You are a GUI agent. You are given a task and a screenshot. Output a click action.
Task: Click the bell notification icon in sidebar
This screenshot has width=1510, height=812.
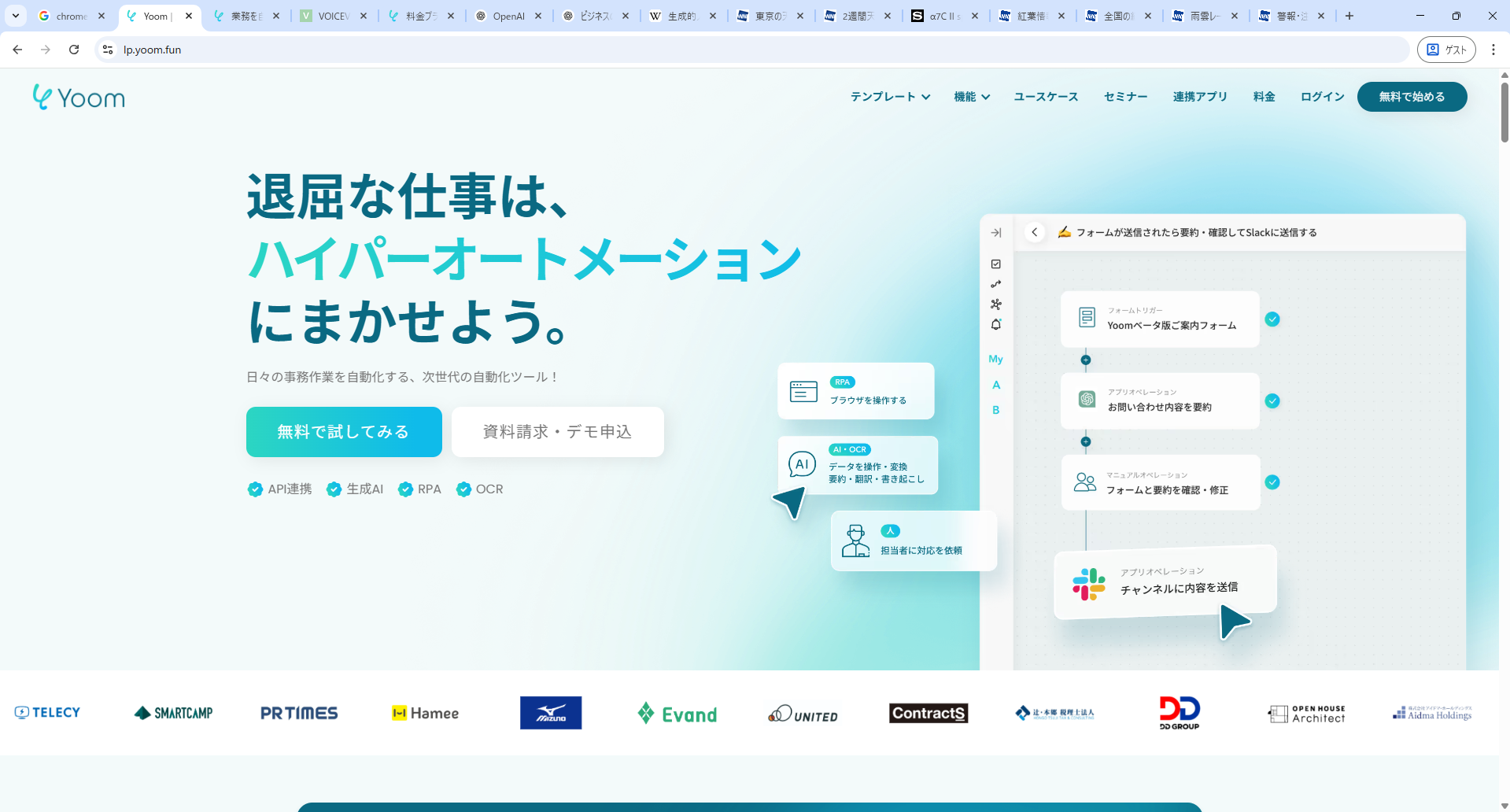point(996,324)
